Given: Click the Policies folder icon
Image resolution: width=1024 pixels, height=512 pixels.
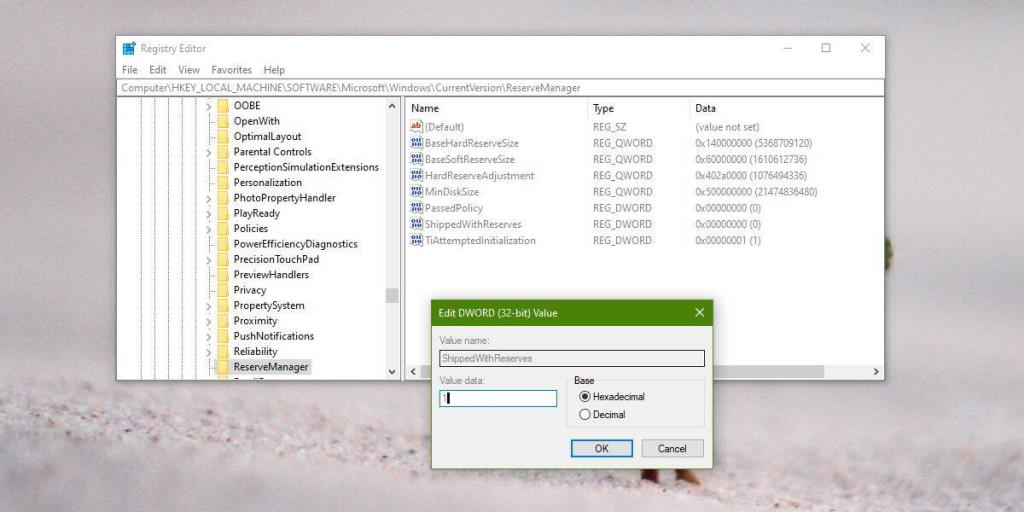Looking at the screenshot, I should (x=223, y=229).
